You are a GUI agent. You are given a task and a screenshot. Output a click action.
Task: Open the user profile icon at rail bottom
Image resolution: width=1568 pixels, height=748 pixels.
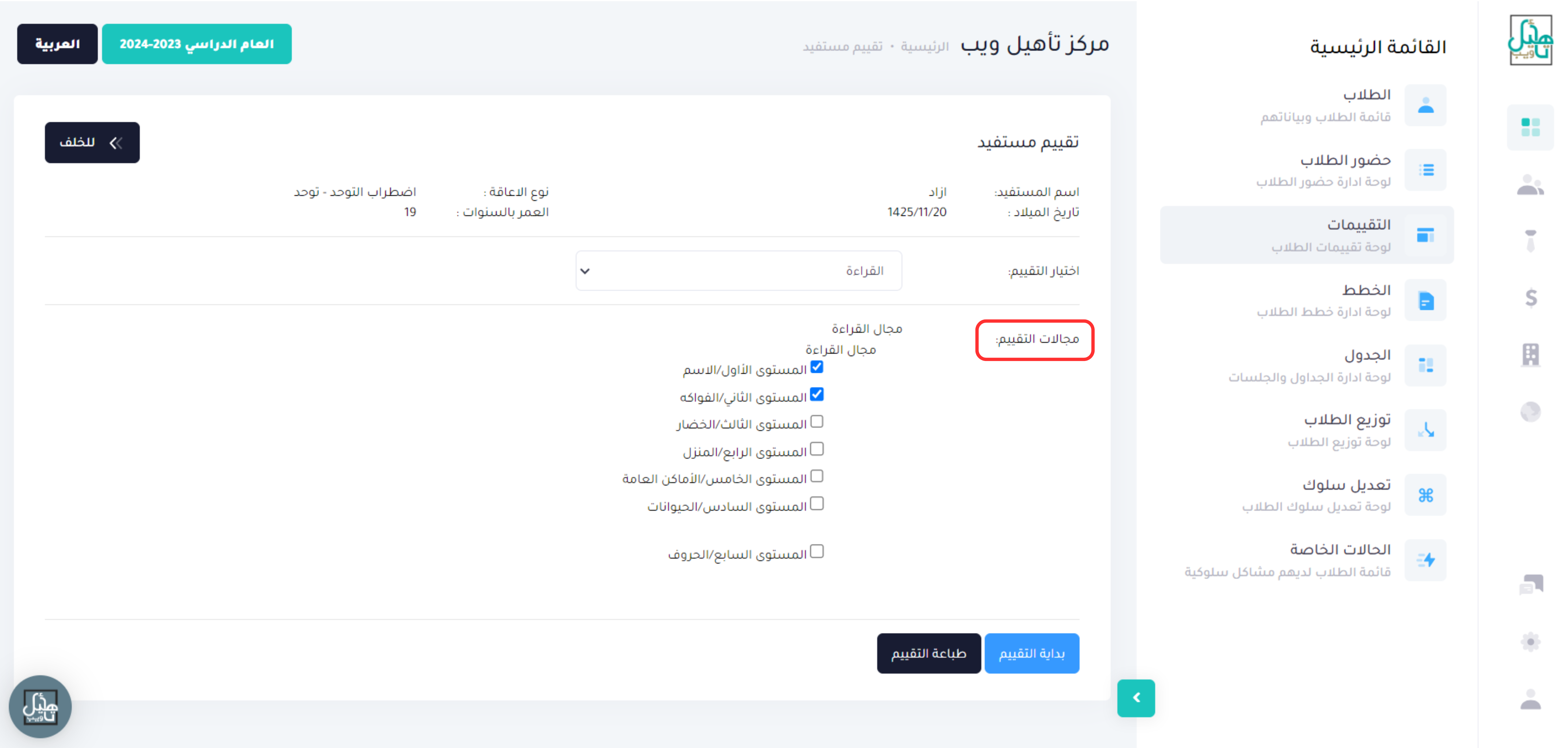click(x=1530, y=699)
